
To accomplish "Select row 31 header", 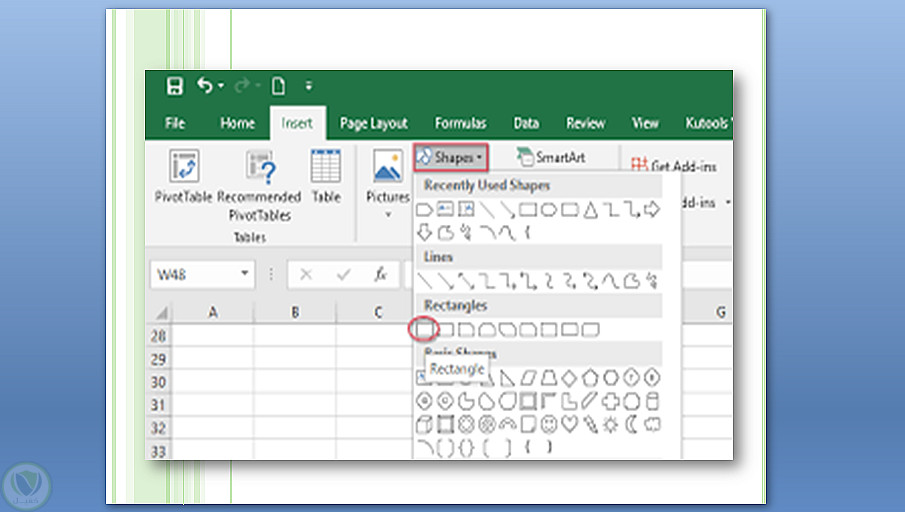I will click(x=159, y=405).
